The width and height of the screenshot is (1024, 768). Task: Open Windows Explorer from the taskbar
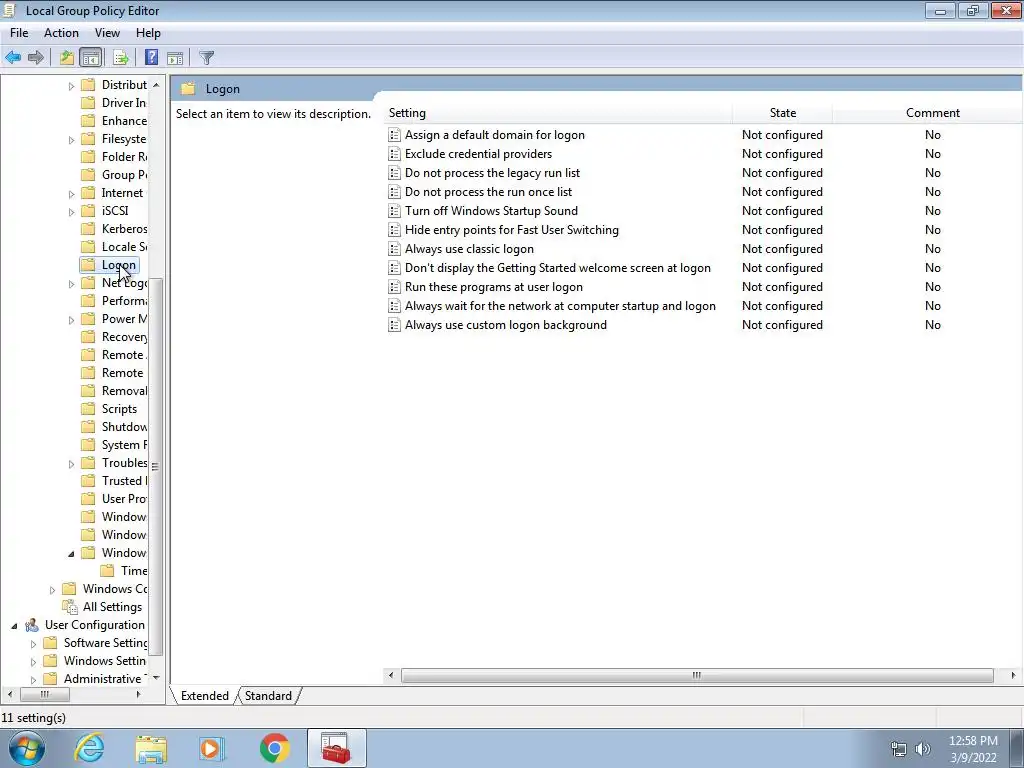(x=151, y=748)
